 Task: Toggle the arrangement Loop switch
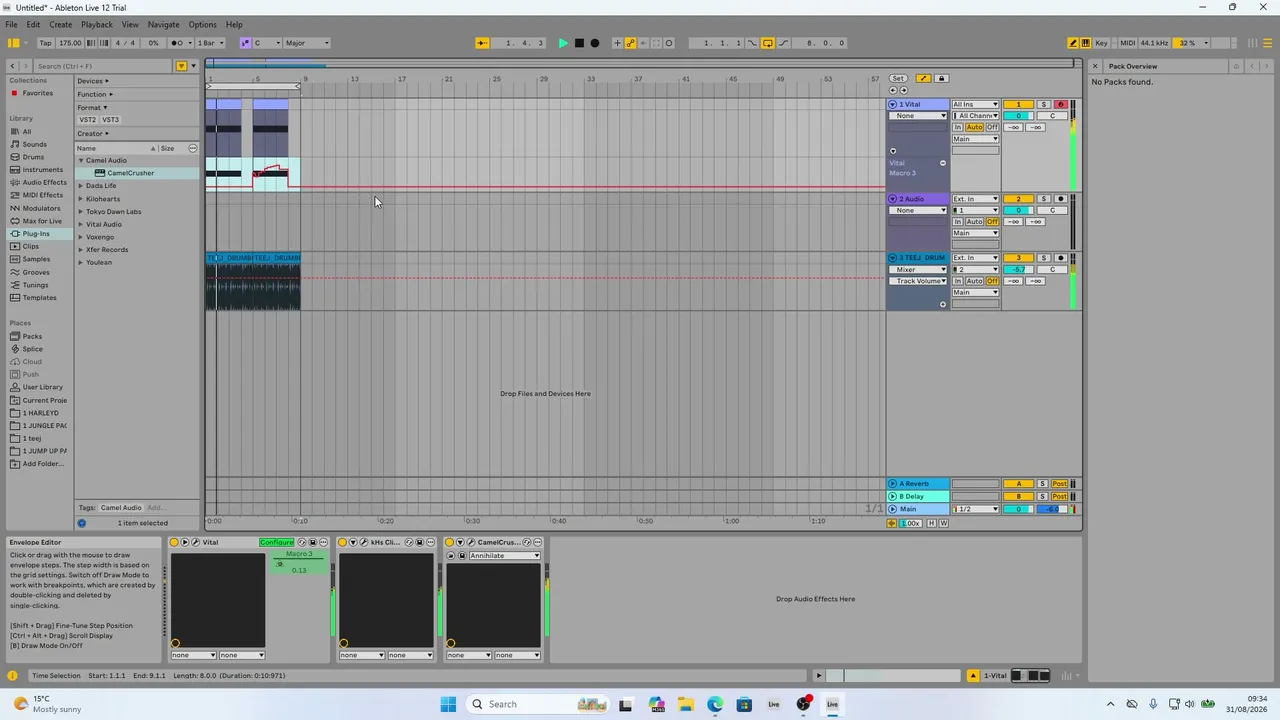[x=767, y=43]
